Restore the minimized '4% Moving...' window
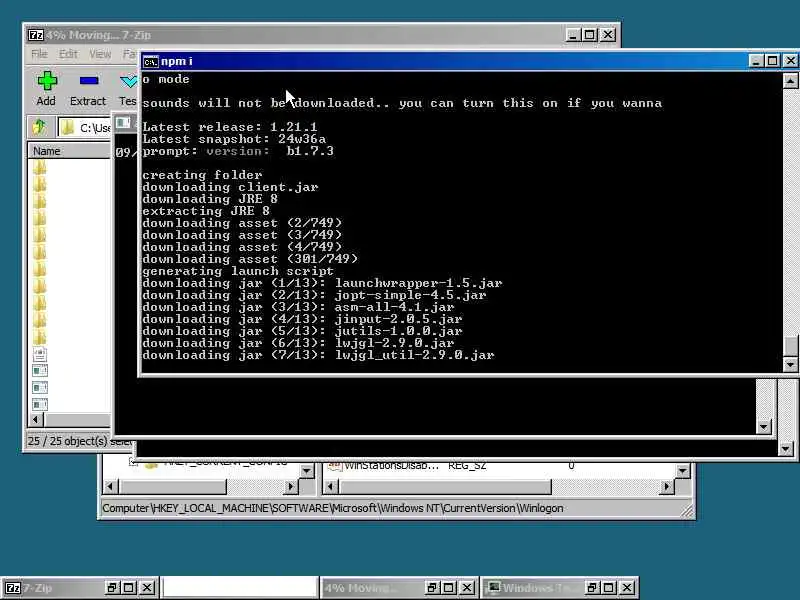 point(432,588)
